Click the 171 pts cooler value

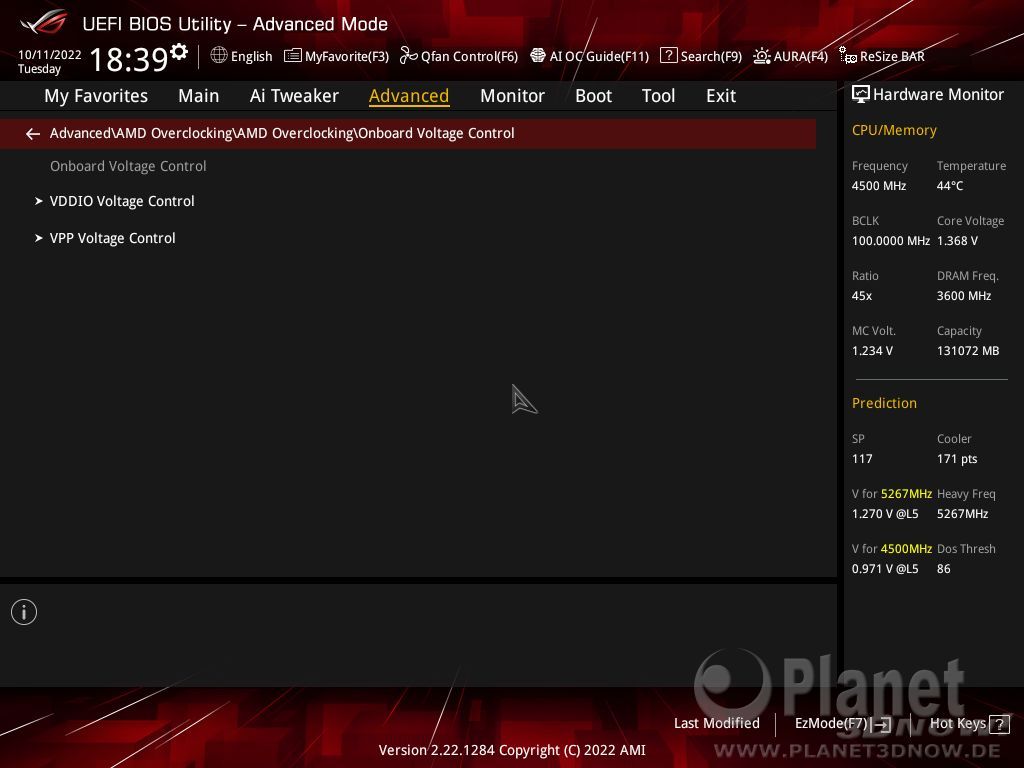pos(957,458)
